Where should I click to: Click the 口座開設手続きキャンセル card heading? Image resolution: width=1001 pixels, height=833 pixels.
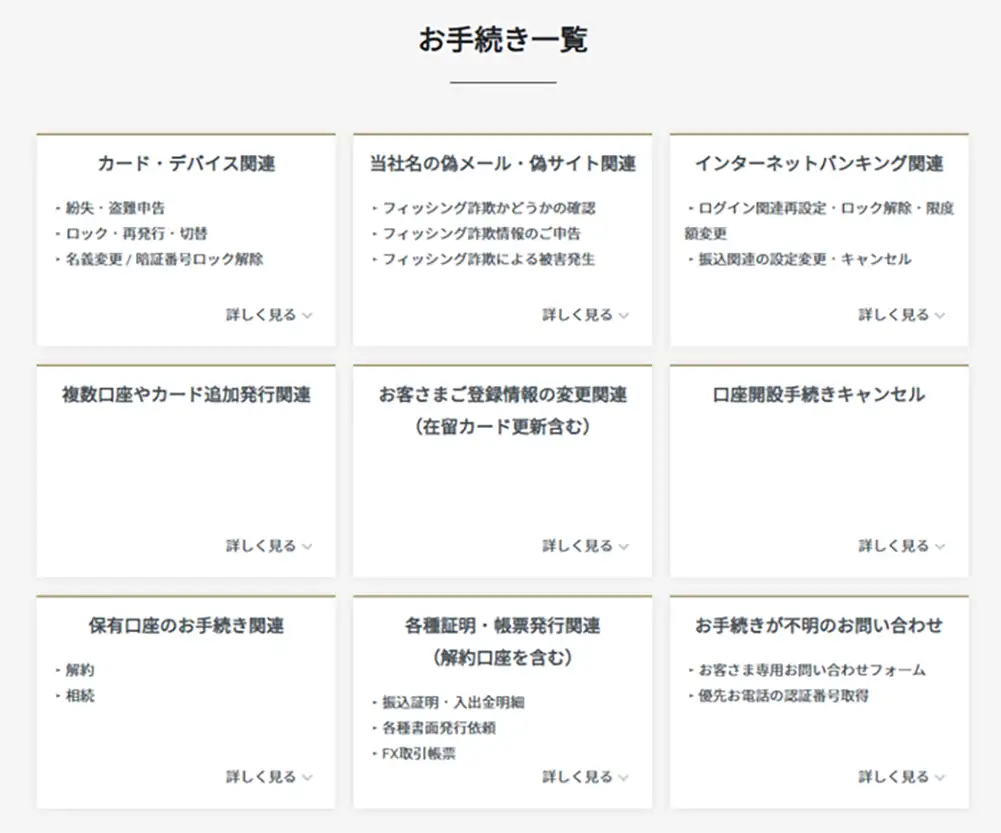pos(819,395)
